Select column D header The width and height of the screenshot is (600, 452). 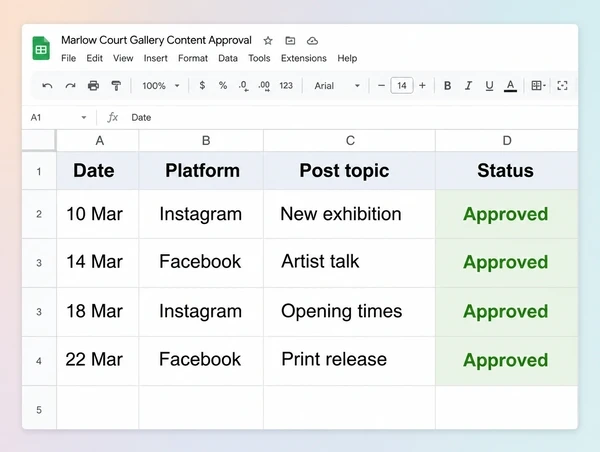[x=507, y=140]
